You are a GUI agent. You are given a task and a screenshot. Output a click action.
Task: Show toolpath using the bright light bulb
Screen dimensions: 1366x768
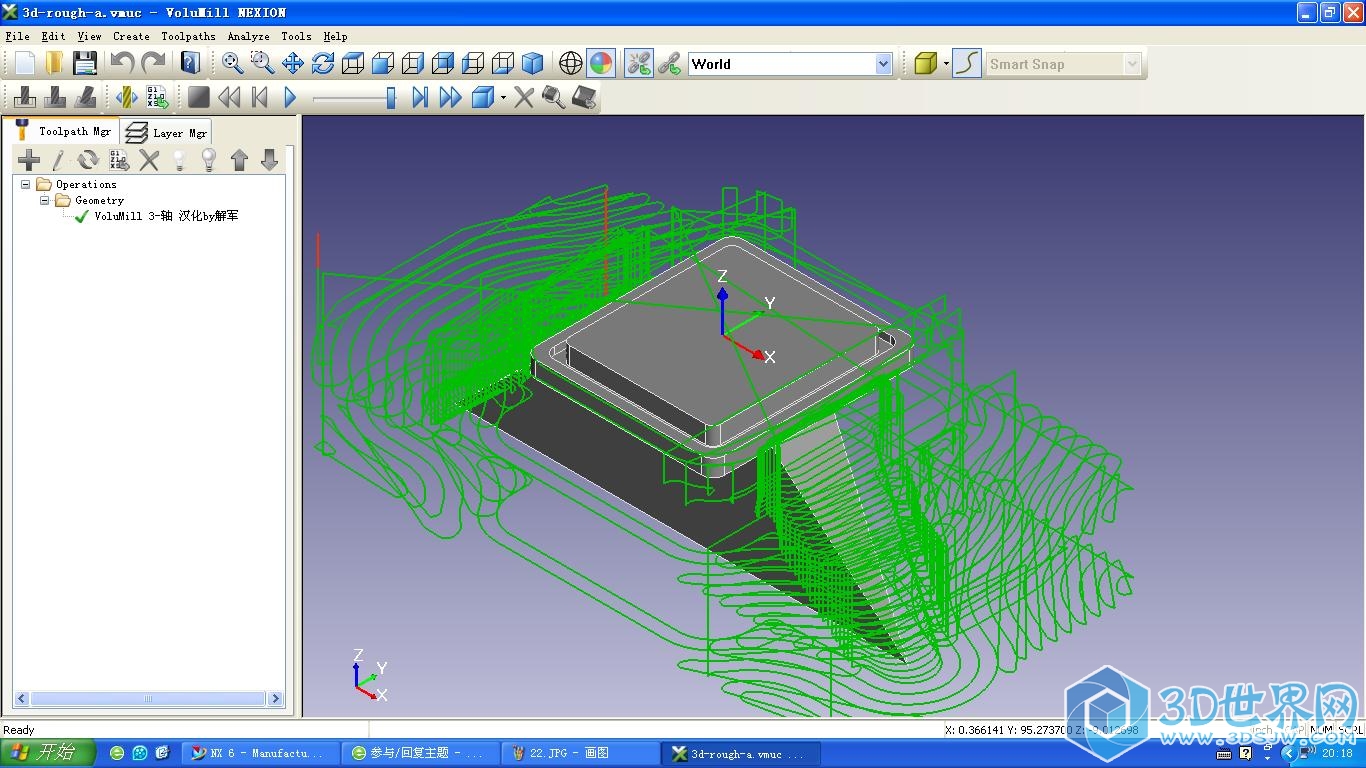[x=209, y=159]
